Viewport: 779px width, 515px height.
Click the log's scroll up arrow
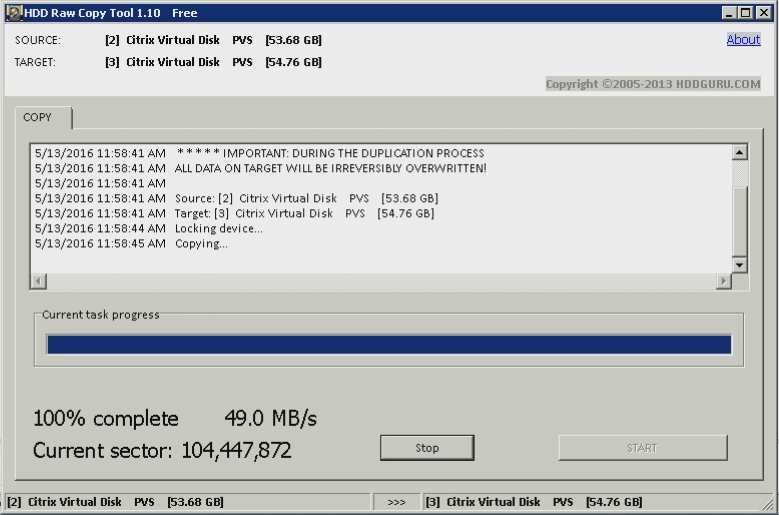pos(740,153)
